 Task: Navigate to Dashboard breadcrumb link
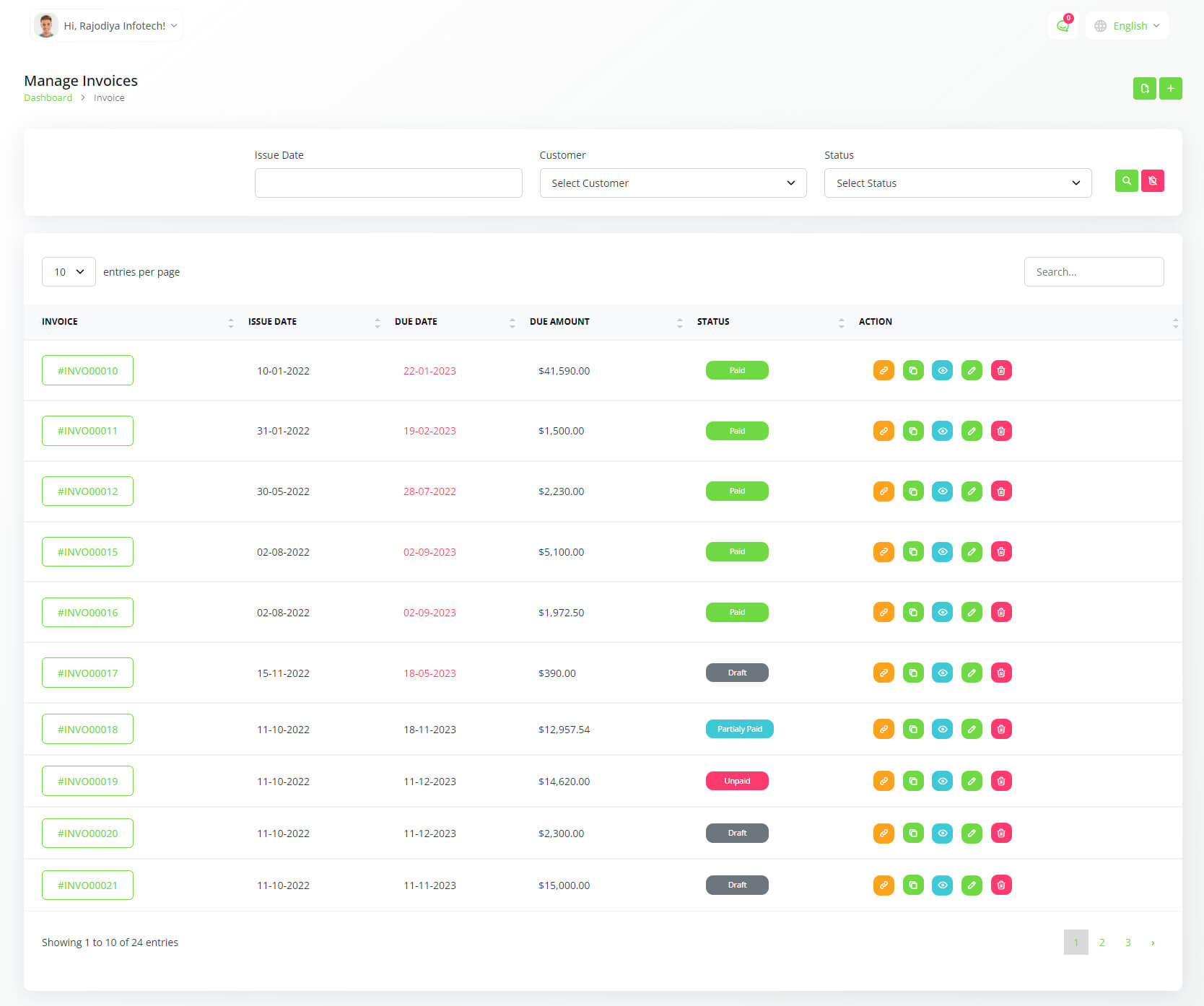48,98
